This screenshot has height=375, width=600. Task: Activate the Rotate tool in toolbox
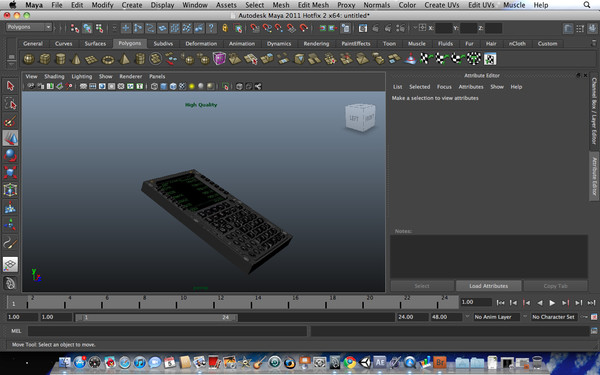coord(10,155)
